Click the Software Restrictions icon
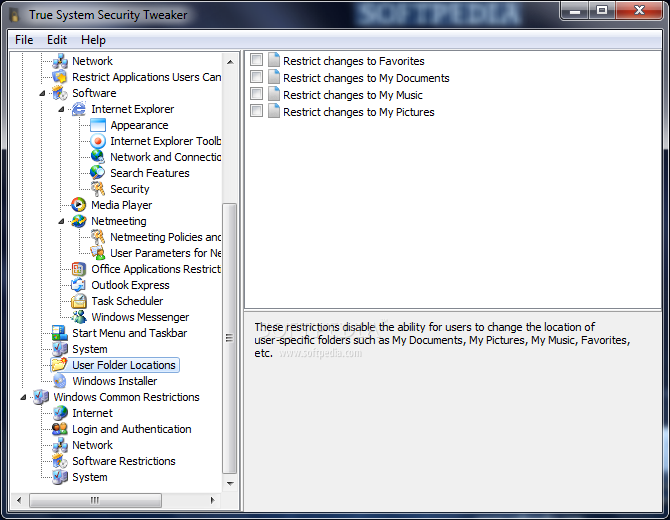The width and height of the screenshot is (670, 520). (60, 461)
